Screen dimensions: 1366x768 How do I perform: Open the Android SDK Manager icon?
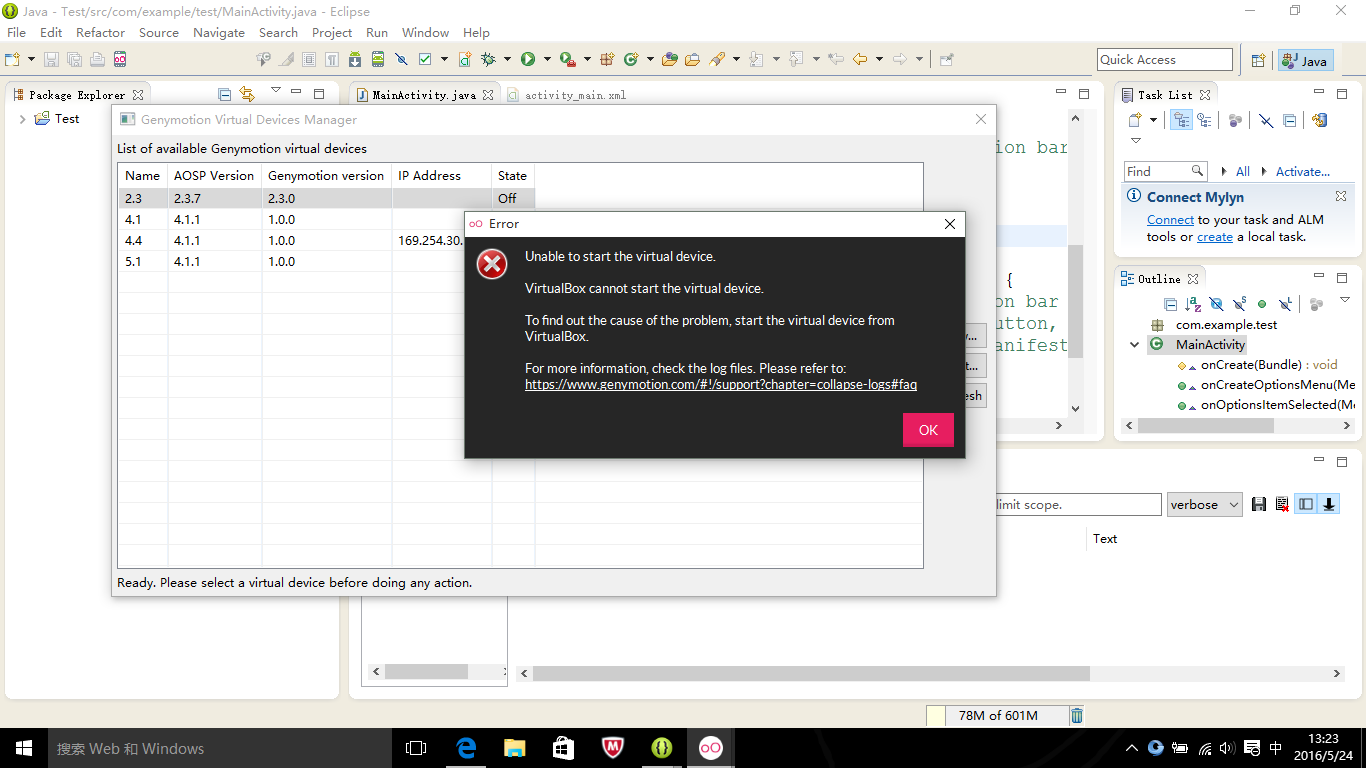355,59
